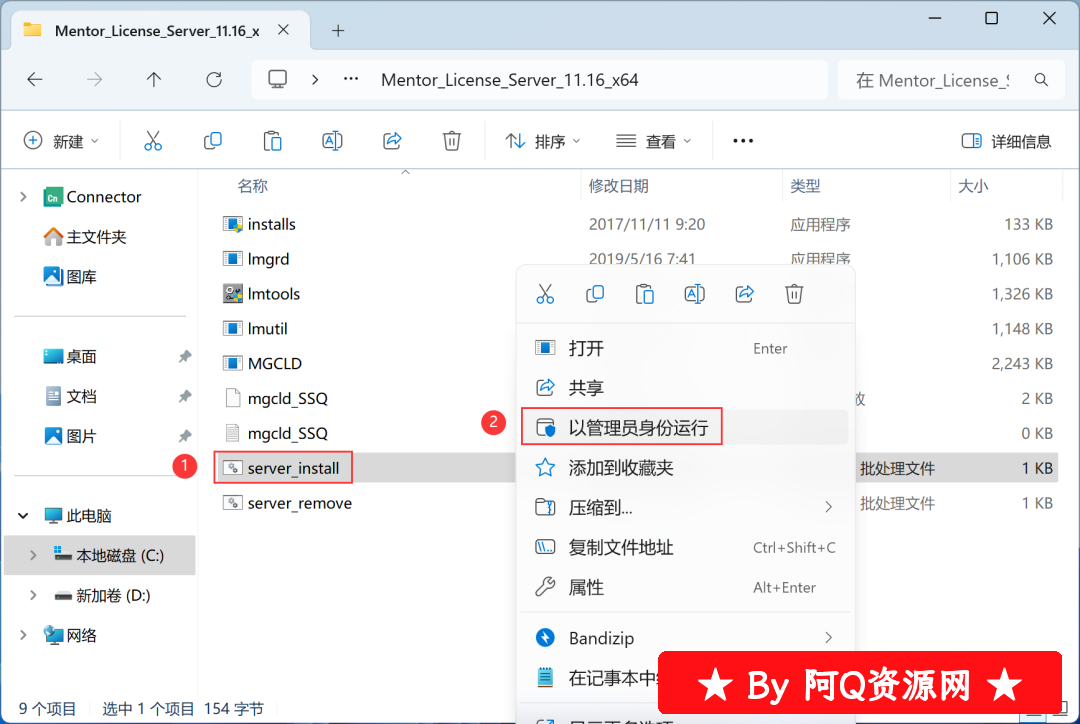Viewport: 1080px width, 724px height.
Task: Click the search box for this folder
Action: (x=951, y=80)
